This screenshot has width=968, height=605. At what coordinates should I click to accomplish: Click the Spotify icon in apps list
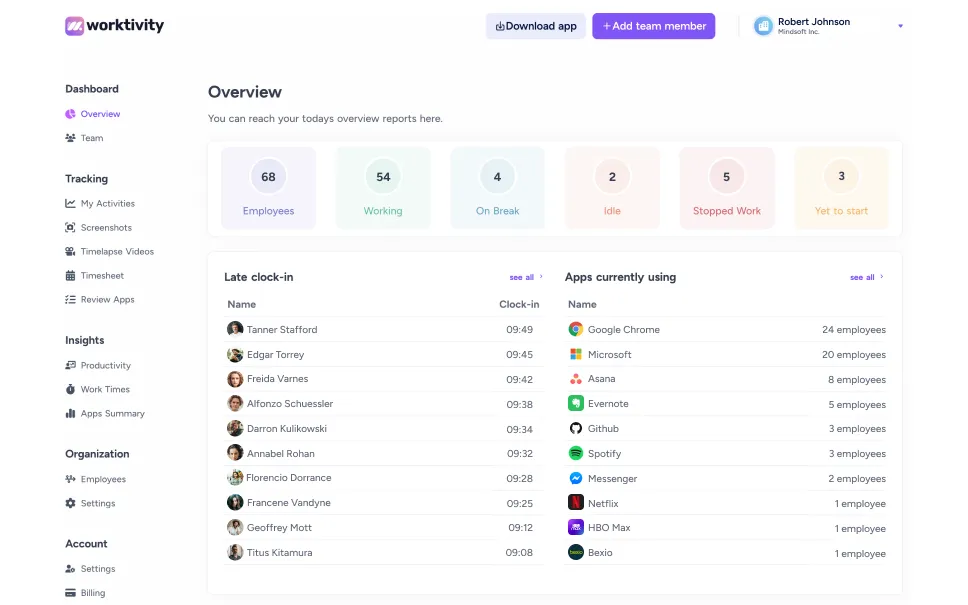point(576,453)
